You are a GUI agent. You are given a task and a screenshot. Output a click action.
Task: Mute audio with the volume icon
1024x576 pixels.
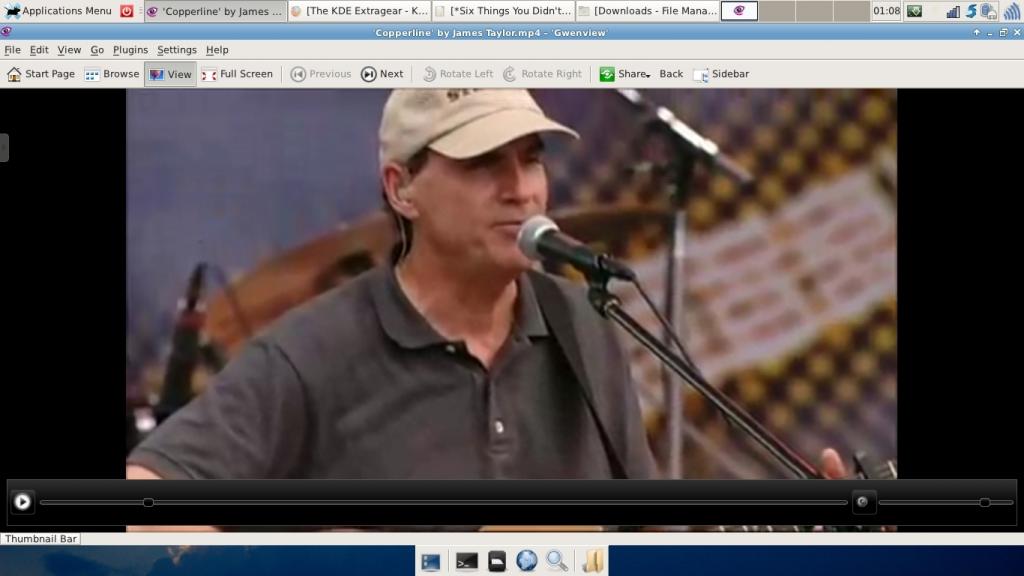pyautogui.click(x=863, y=502)
